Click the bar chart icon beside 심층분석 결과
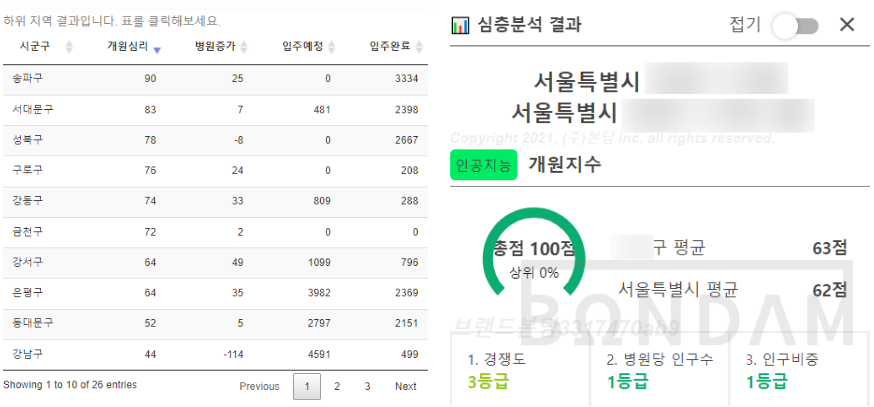Viewport: 874px width, 407px height. pos(461,25)
